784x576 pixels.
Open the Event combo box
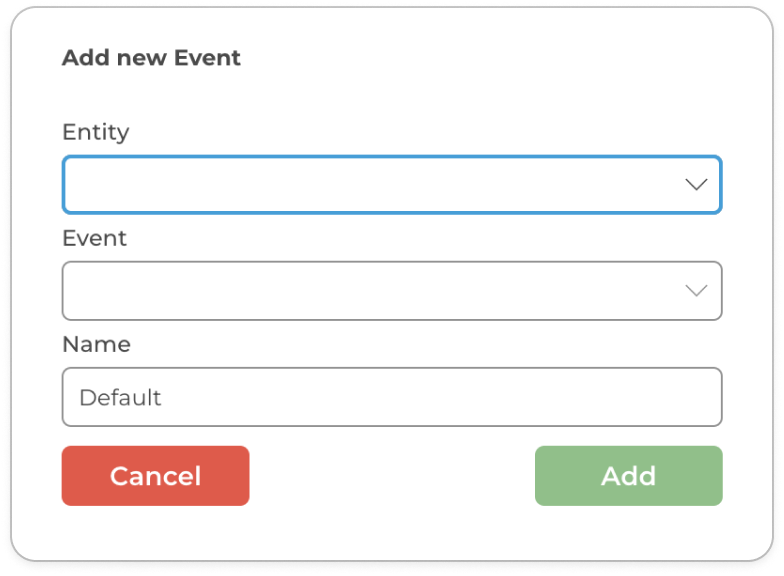[391, 291]
